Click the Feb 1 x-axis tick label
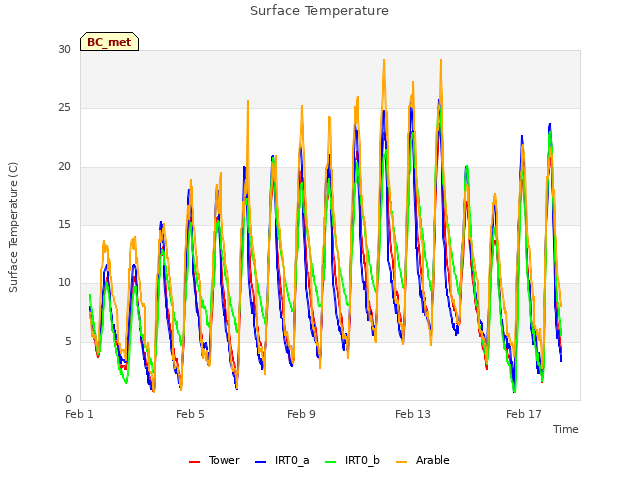Viewport: 640px width, 480px height. tap(79, 414)
